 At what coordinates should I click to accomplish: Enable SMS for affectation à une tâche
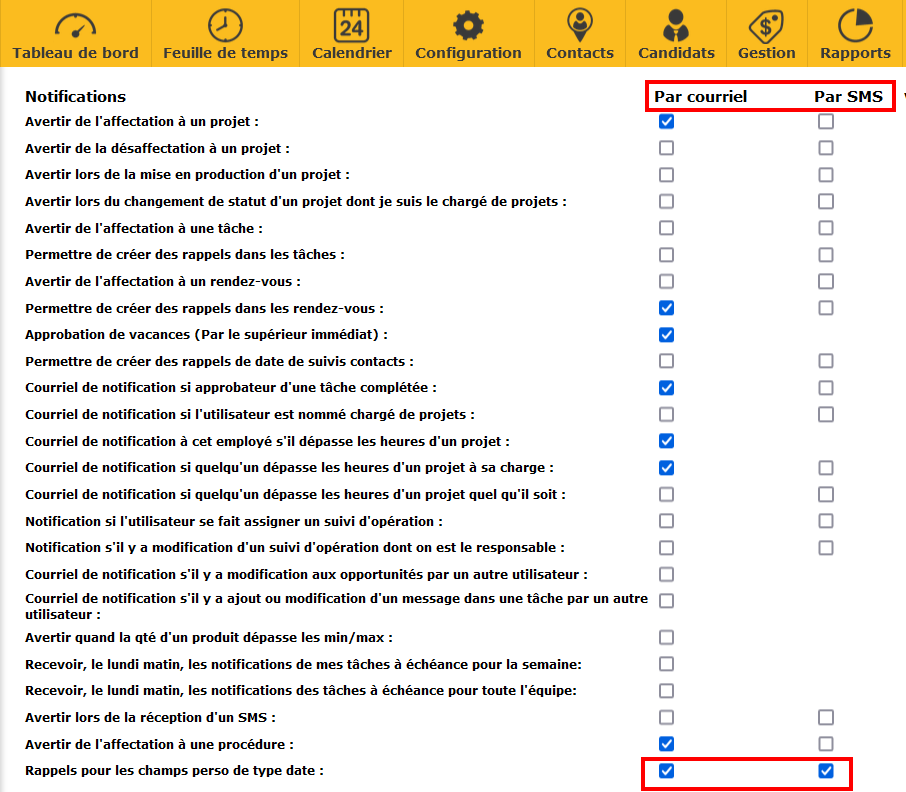click(826, 228)
